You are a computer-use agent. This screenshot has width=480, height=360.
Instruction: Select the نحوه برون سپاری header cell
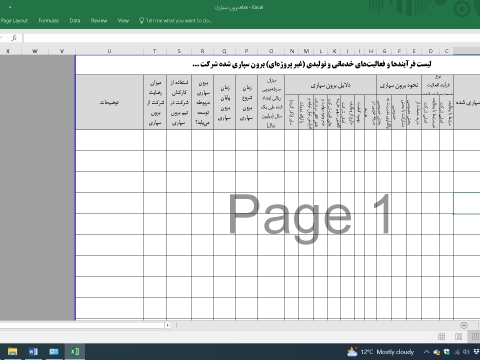coord(399,86)
